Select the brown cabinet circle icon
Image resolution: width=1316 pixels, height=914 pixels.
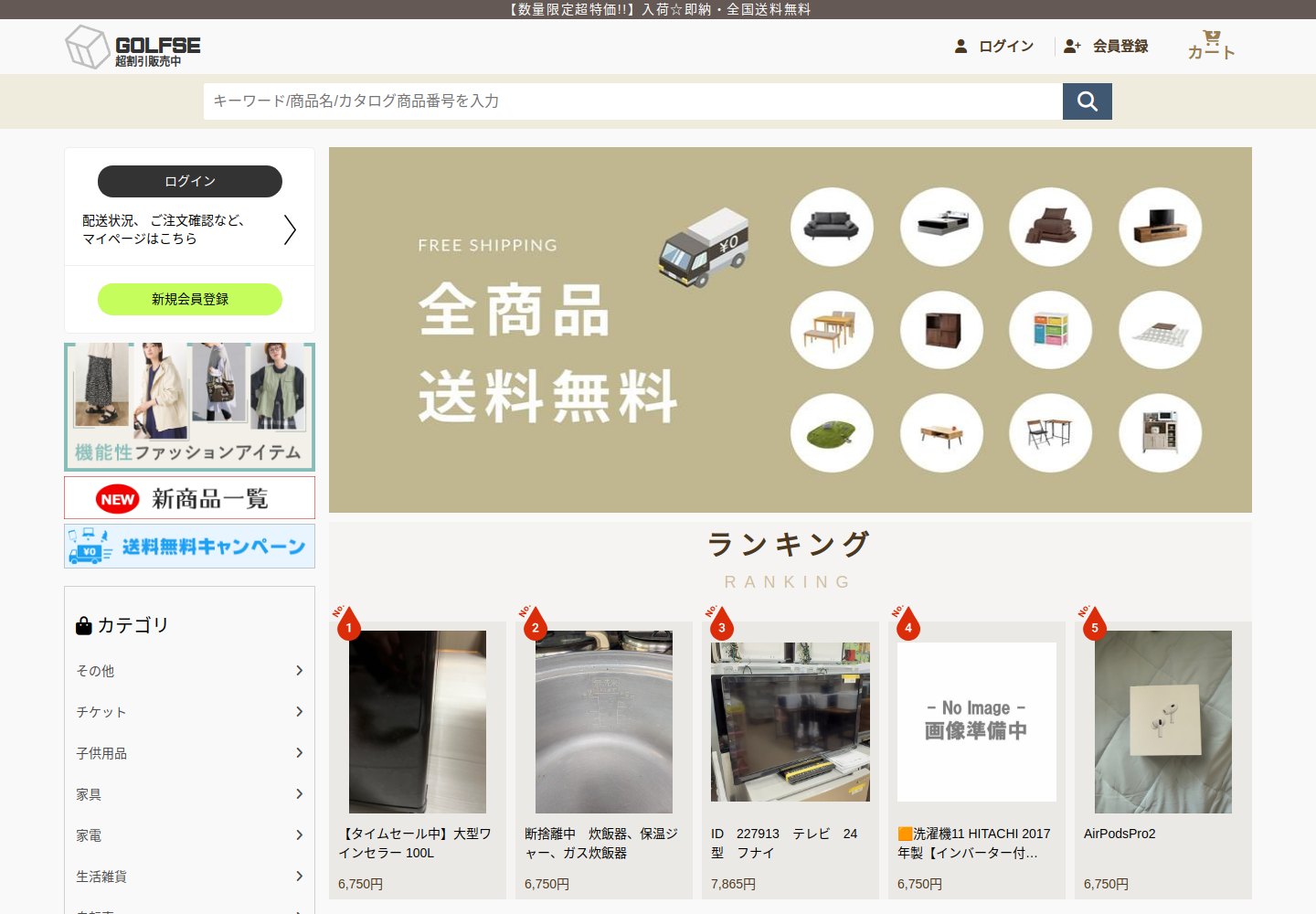click(x=941, y=330)
